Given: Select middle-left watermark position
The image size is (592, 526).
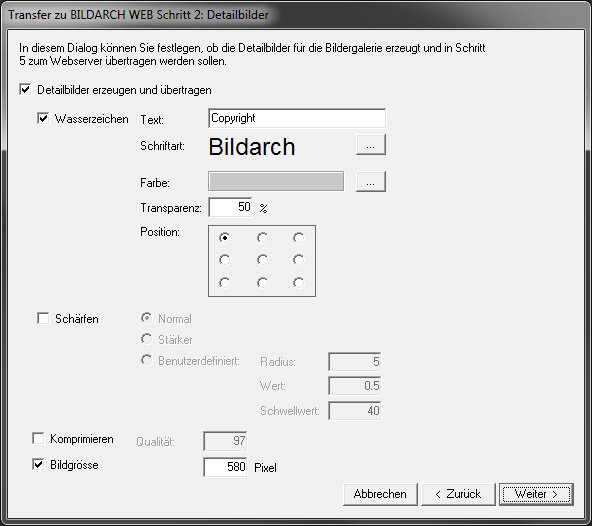Looking at the screenshot, I should pyautogui.click(x=225, y=260).
